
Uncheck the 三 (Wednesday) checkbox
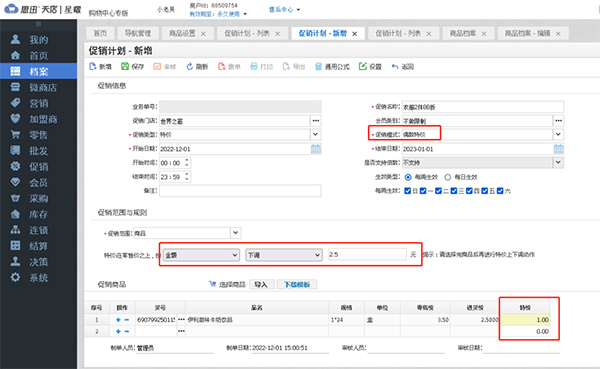[454, 191]
